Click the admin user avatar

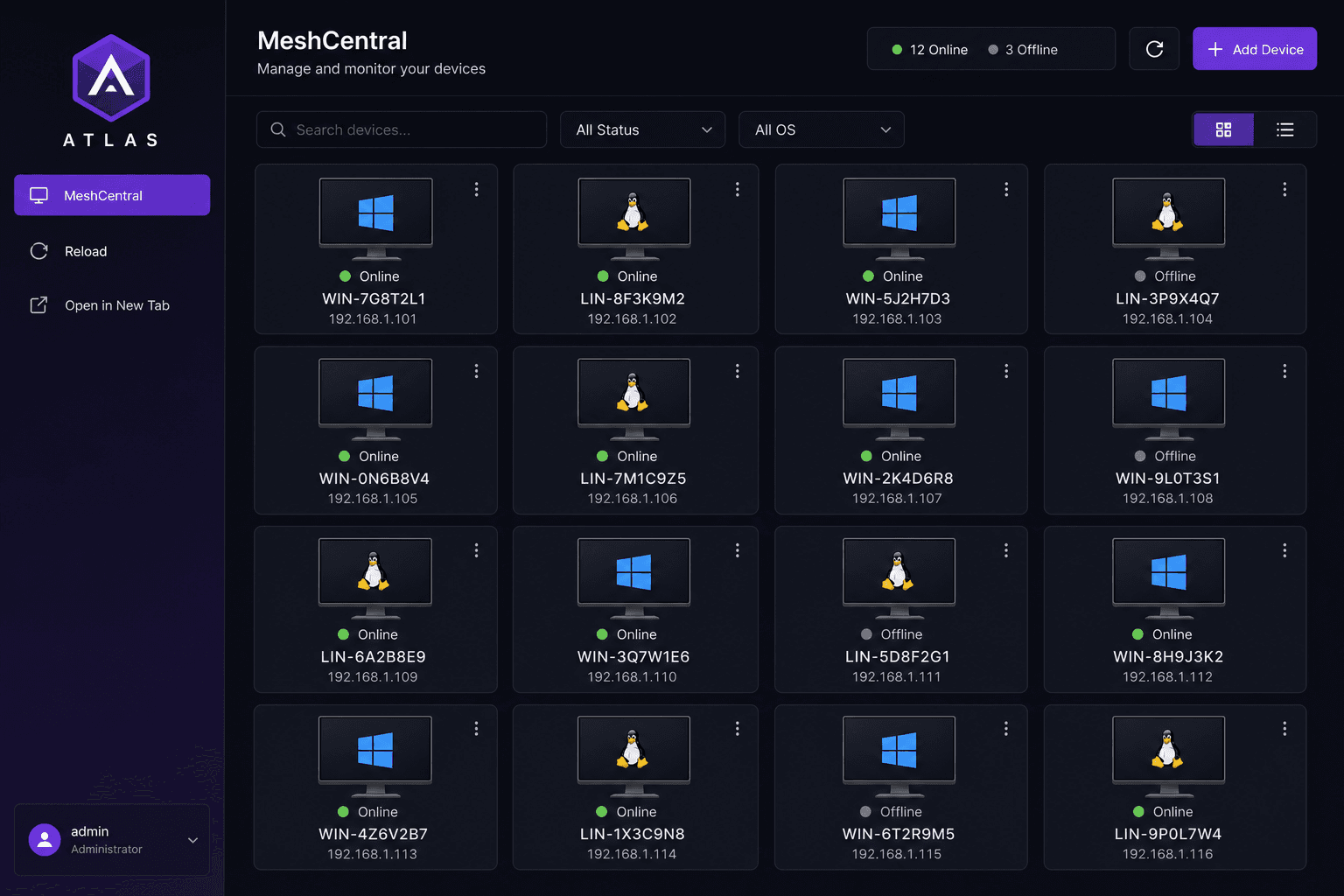(45, 840)
